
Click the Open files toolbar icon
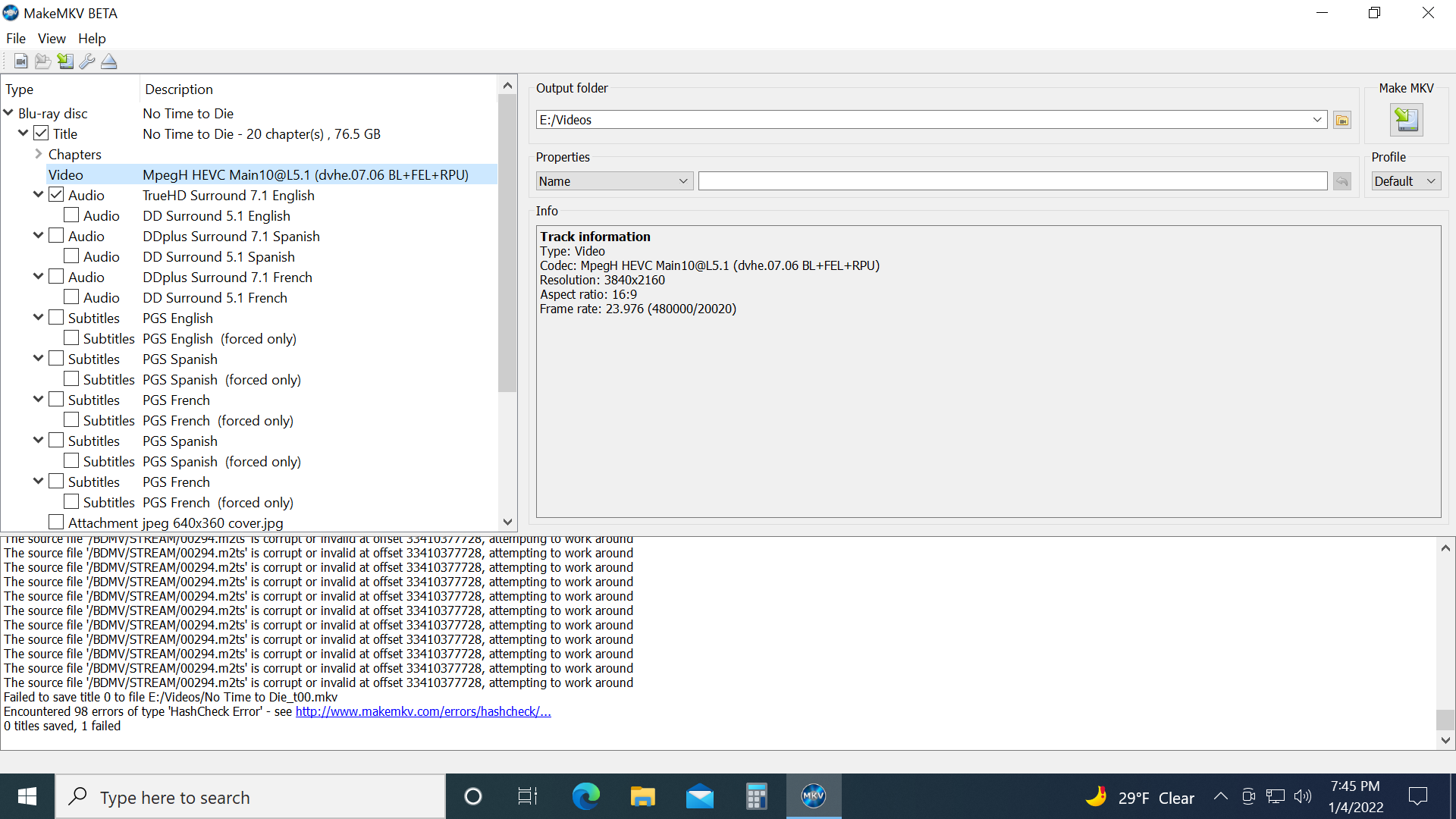coord(20,61)
